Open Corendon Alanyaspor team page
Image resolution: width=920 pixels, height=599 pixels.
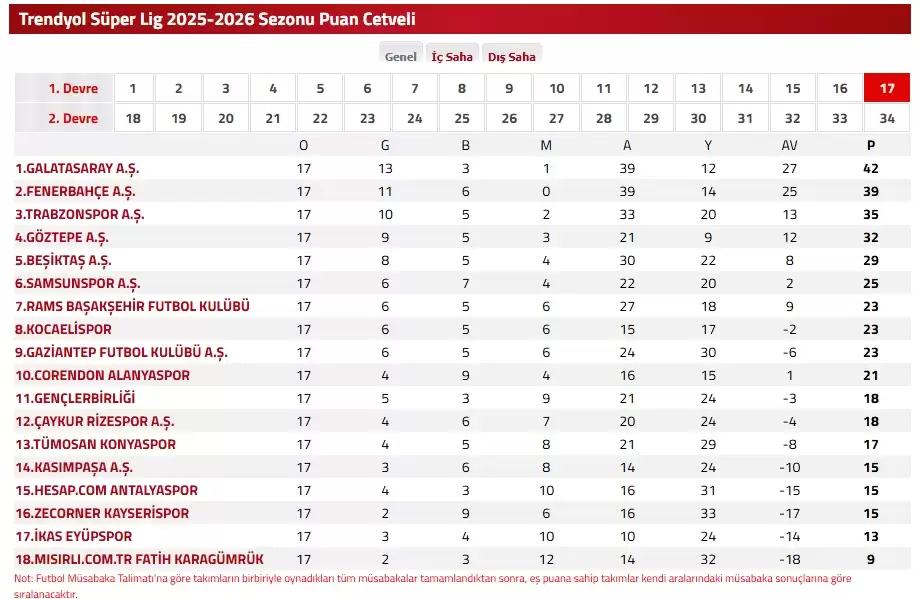[102, 375]
